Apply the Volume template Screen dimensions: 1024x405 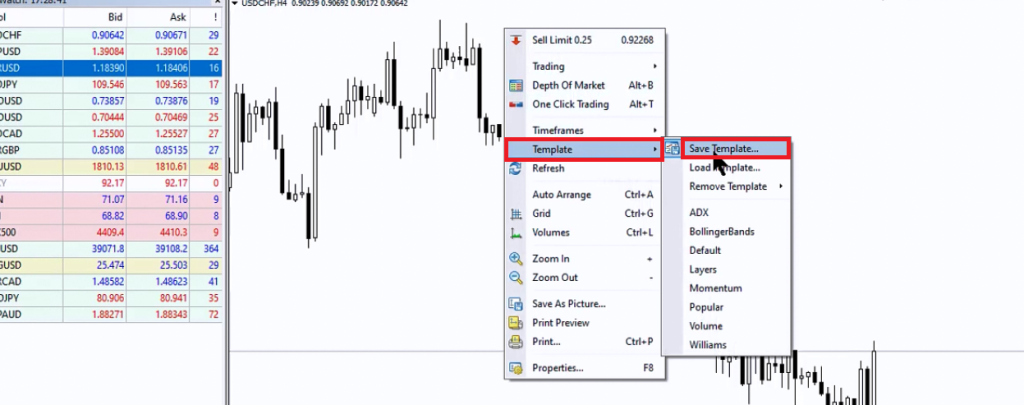pyautogui.click(x=726, y=326)
